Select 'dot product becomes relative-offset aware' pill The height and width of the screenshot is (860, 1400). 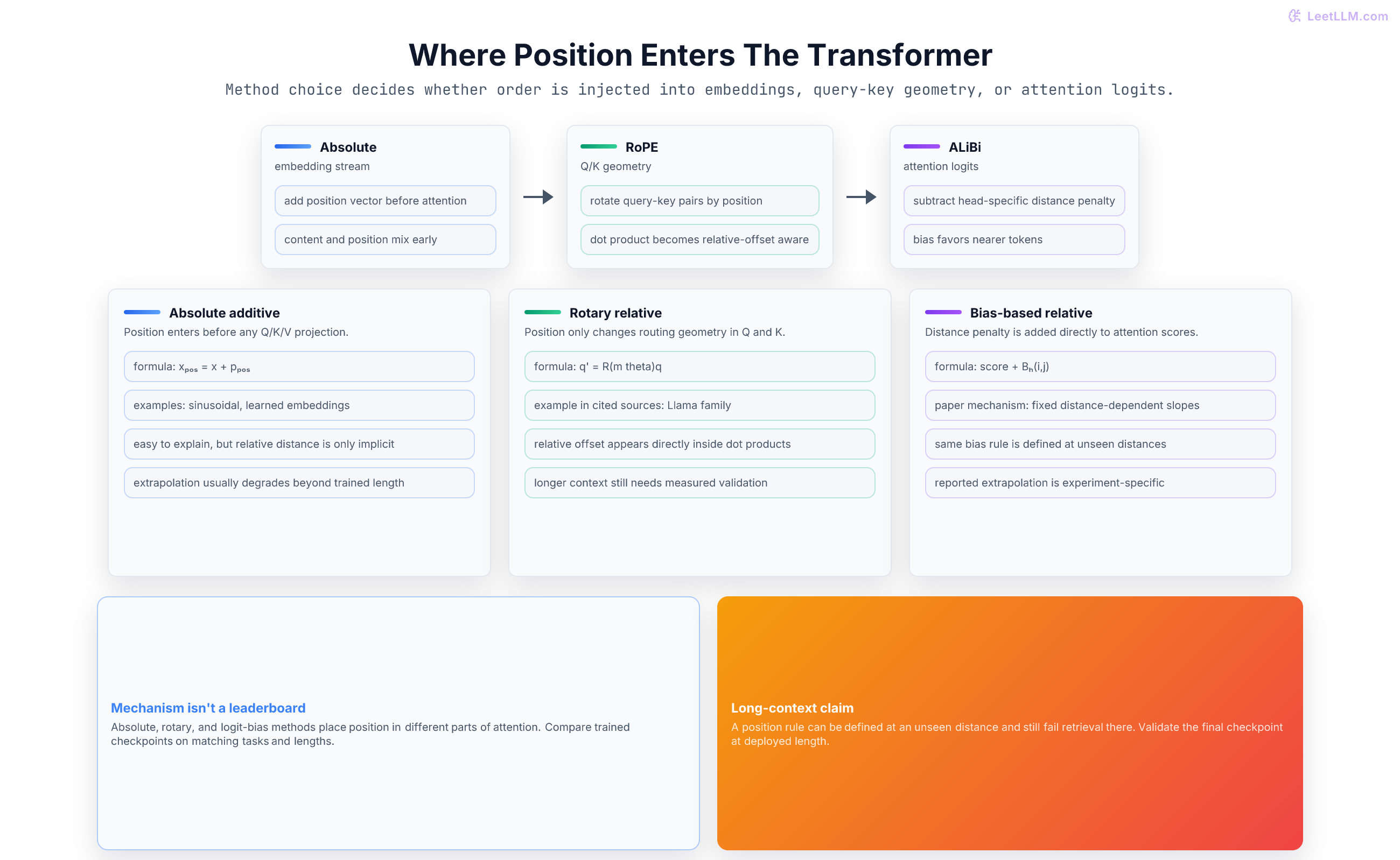pos(699,239)
